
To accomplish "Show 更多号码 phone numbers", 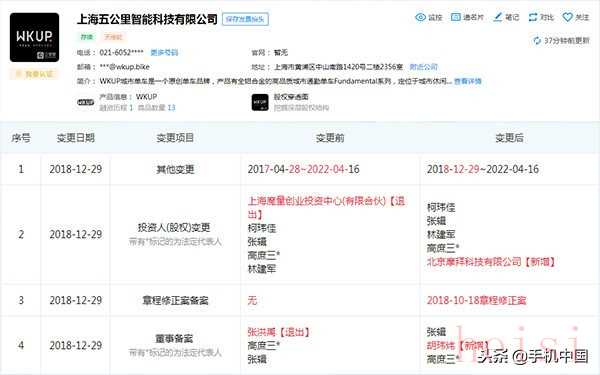I will [164, 52].
